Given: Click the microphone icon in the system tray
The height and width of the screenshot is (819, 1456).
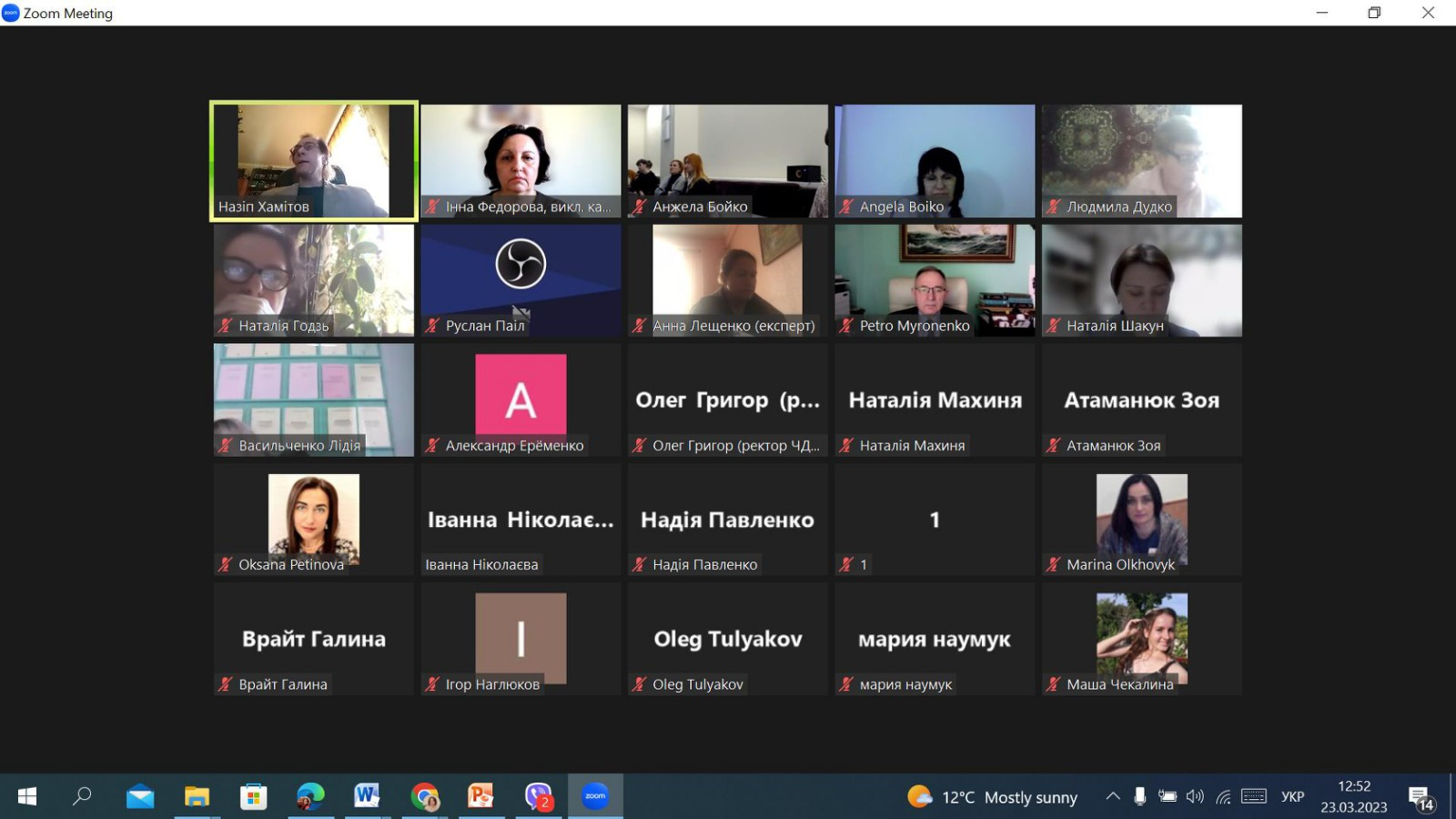Looking at the screenshot, I should point(1139,796).
